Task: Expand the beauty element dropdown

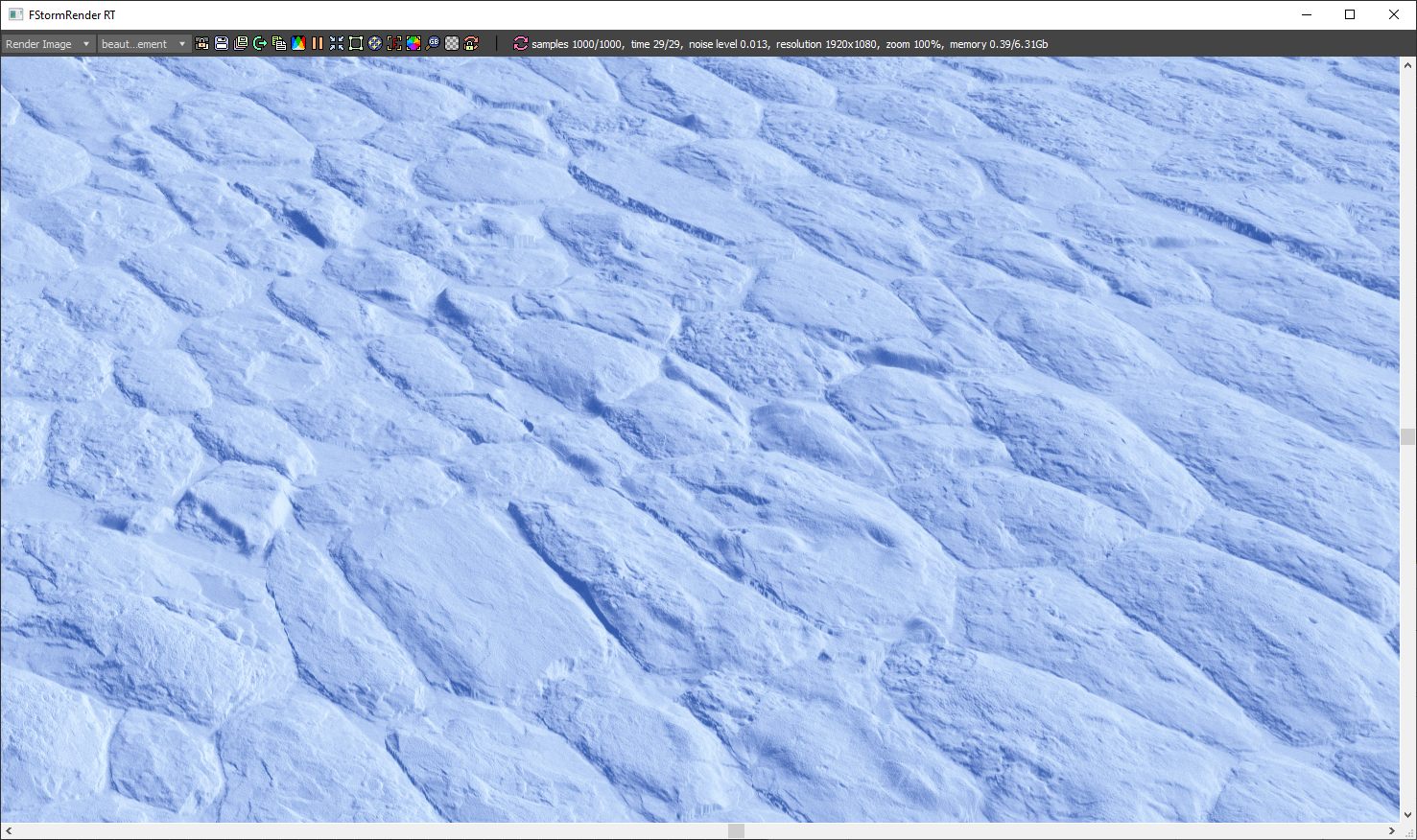Action: [x=144, y=44]
